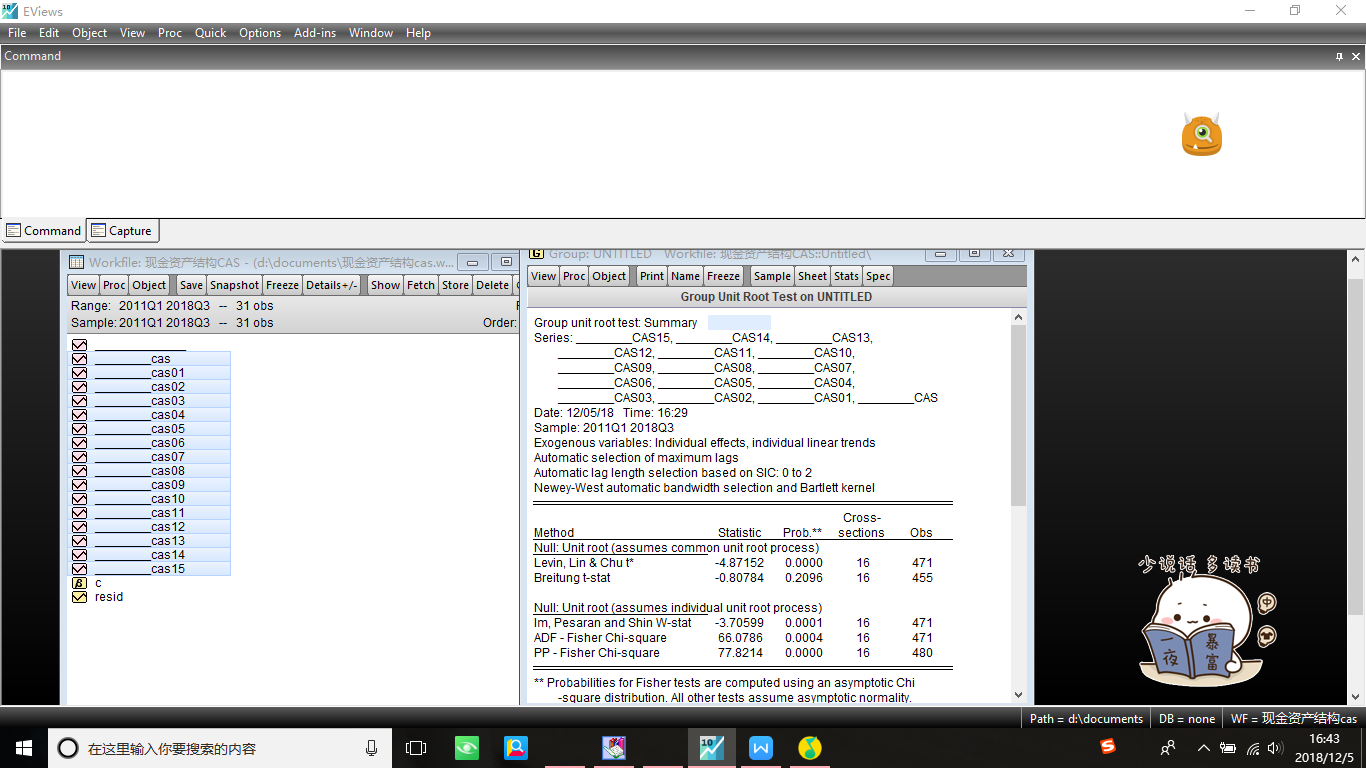Image resolution: width=1366 pixels, height=768 pixels.
Task: Open the Add-ins menu
Action: (315, 33)
